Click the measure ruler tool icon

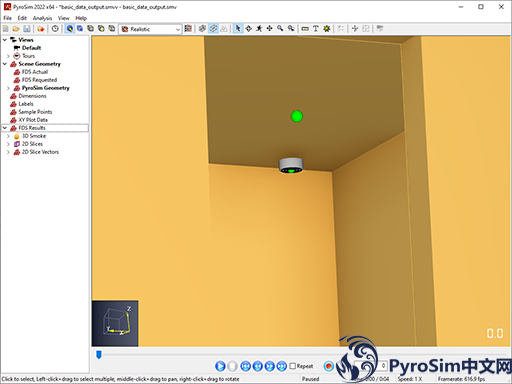pyautogui.click(x=305, y=29)
